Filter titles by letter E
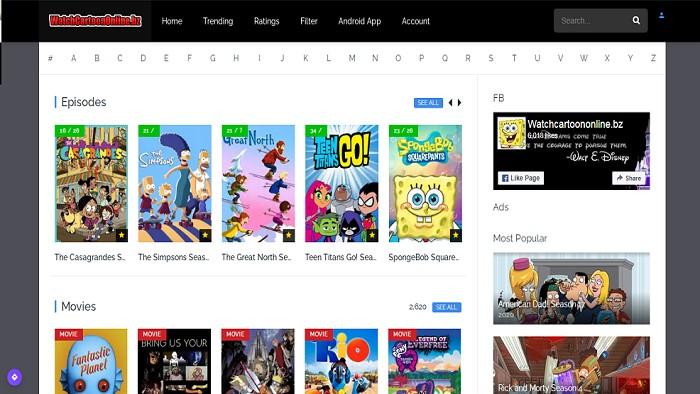Image resolution: width=700 pixels, height=394 pixels. coord(166,58)
